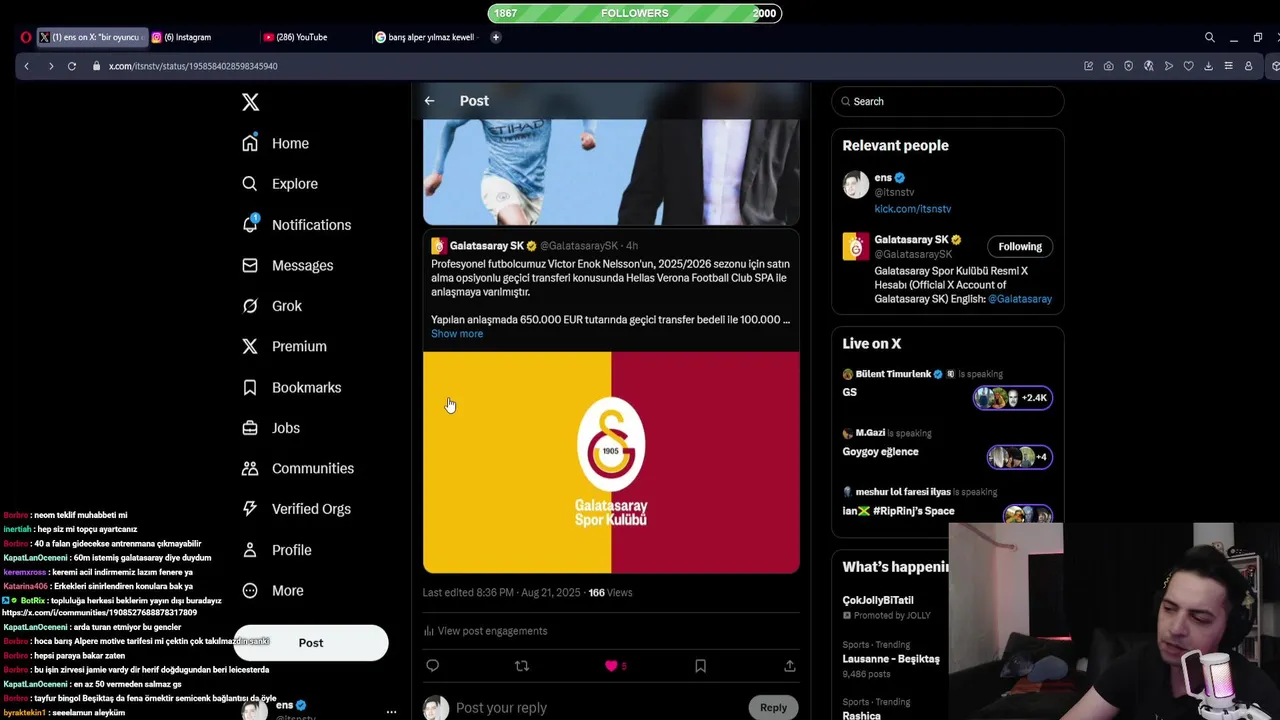Click the followers goal progress bar

point(635,13)
